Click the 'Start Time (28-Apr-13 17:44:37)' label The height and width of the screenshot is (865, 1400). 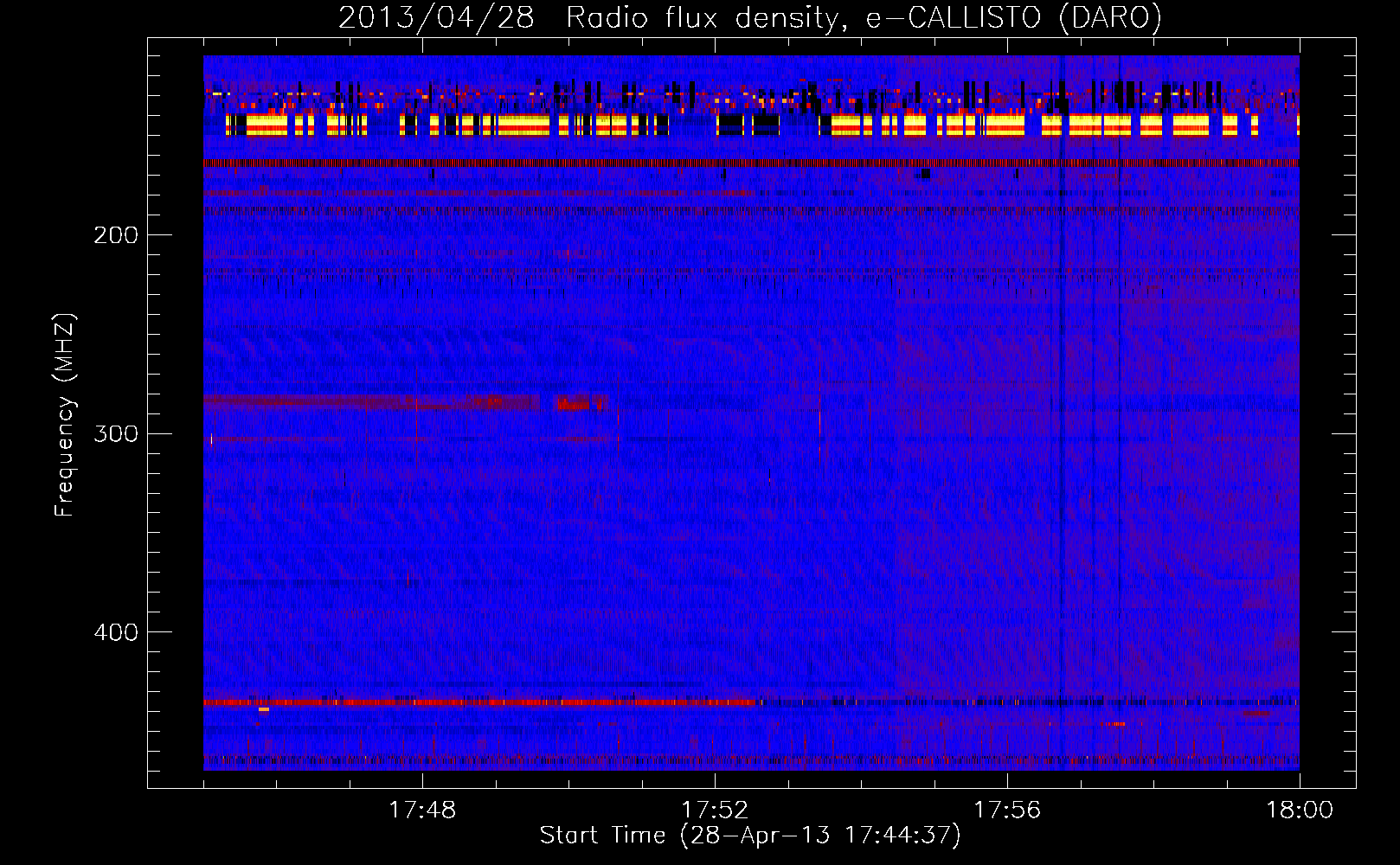[x=750, y=836]
